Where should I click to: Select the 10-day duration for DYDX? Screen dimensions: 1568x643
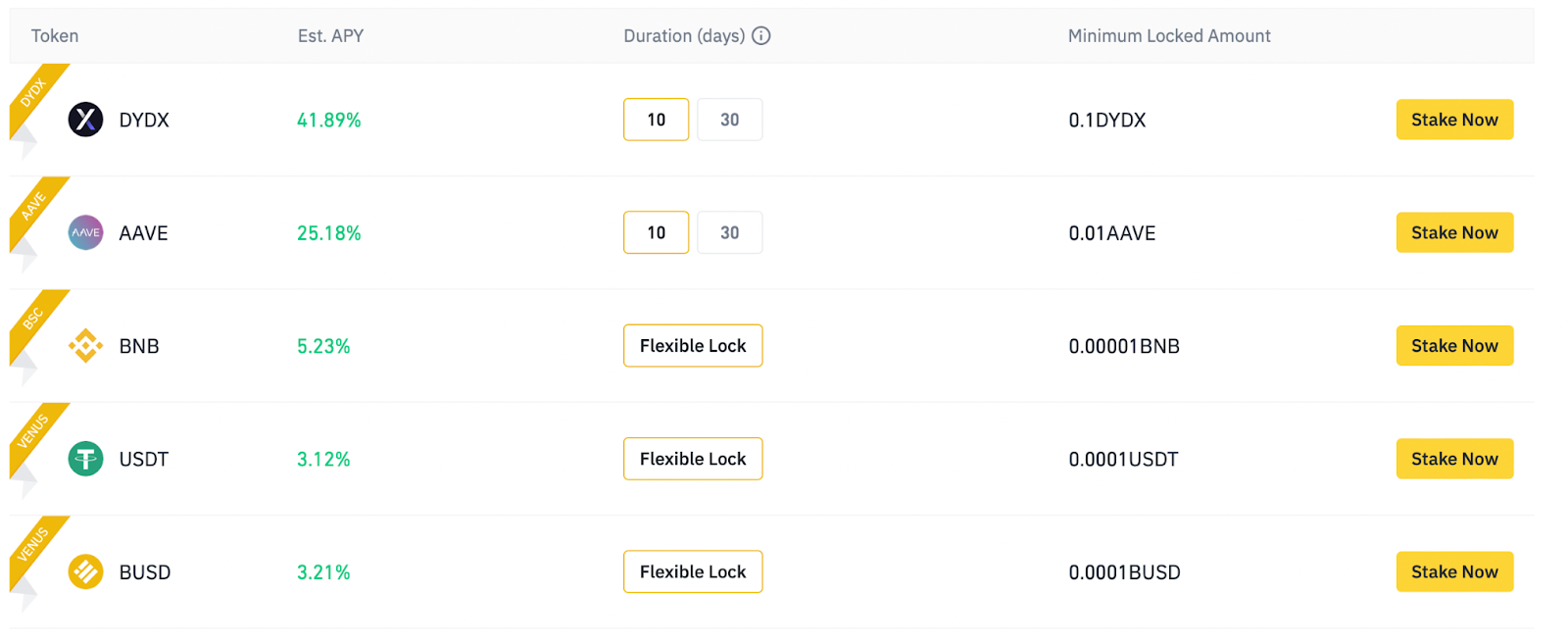[656, 119]
